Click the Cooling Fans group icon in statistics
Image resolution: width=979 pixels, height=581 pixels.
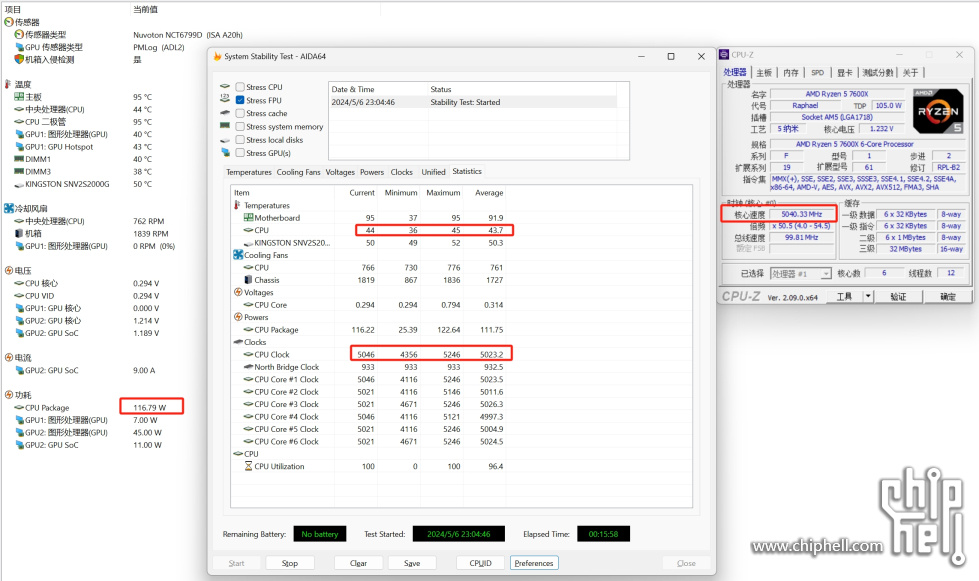point(238,255)
